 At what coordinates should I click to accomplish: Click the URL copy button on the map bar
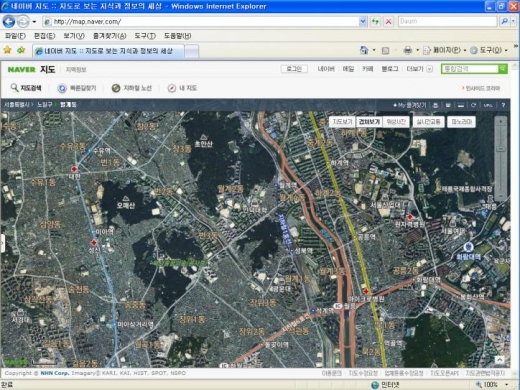(488, 105)
